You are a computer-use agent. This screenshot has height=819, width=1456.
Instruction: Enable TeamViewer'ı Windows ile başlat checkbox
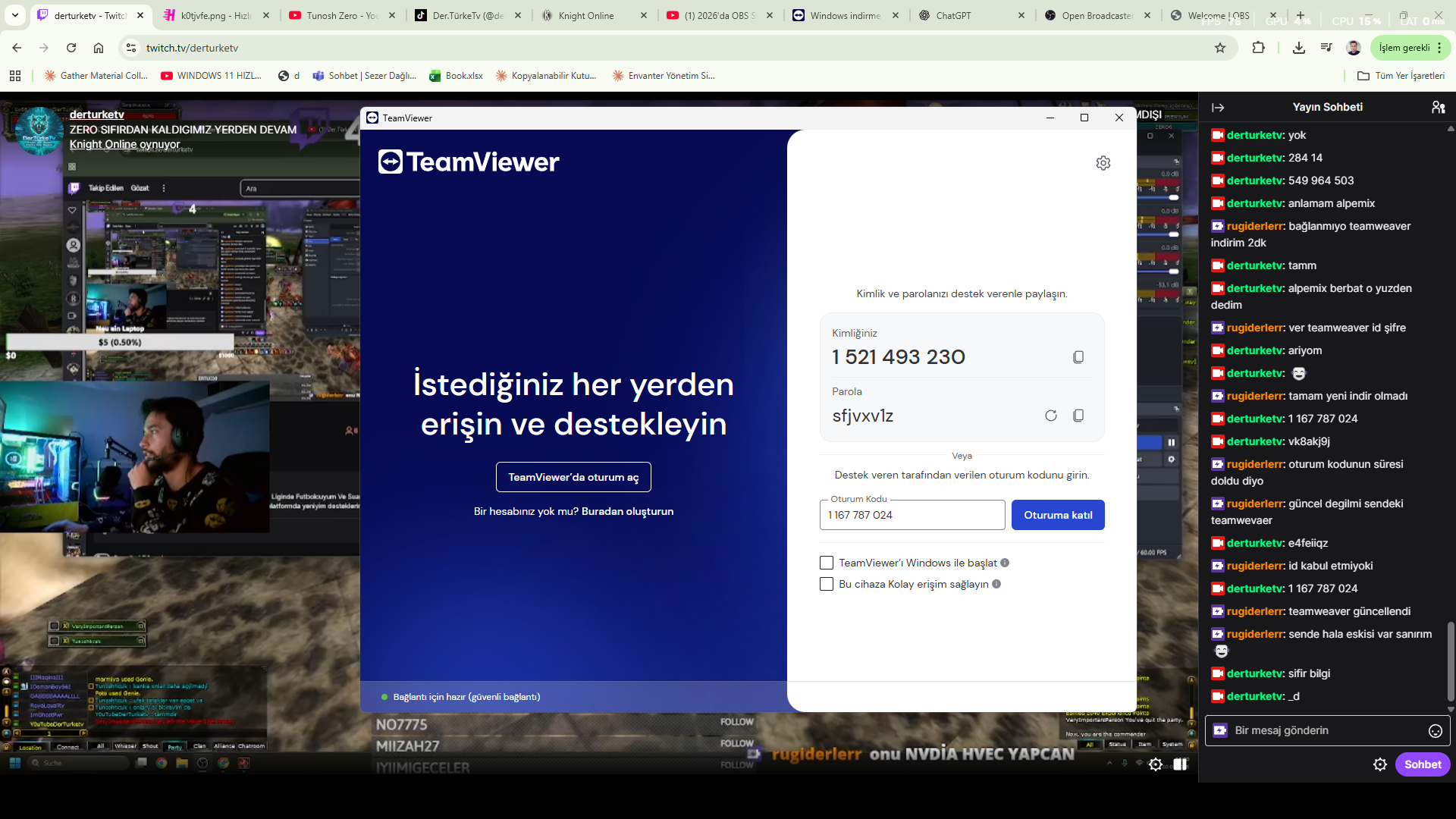(x=827, y=563)
